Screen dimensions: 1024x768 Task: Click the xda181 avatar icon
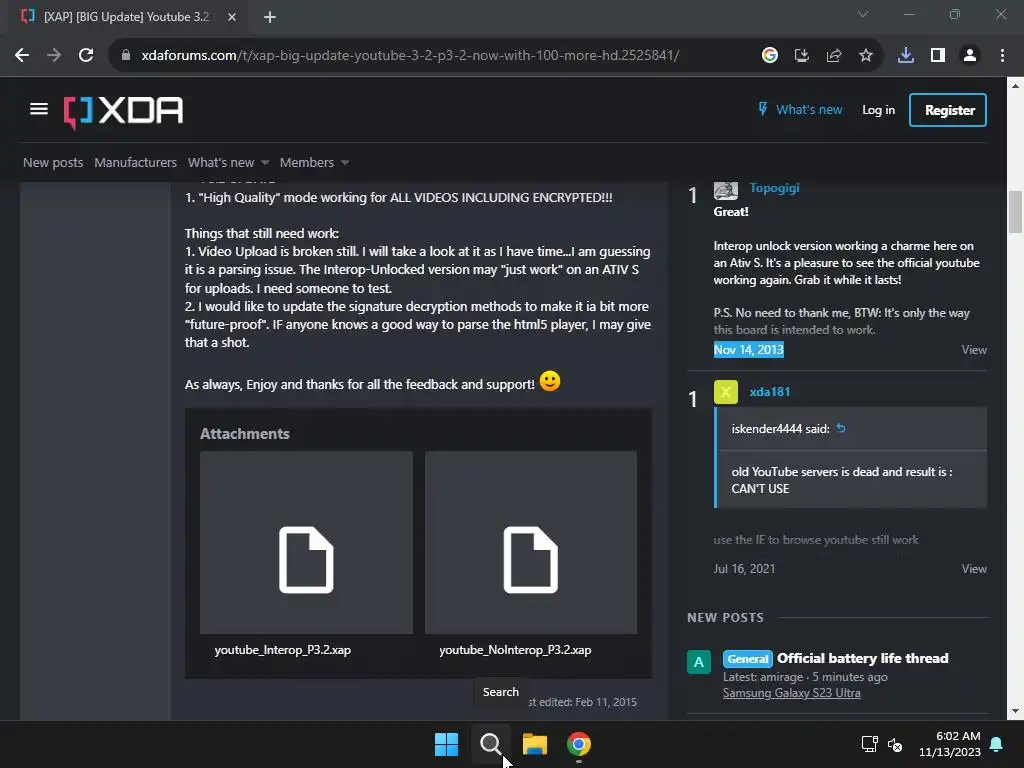(726, 392)
